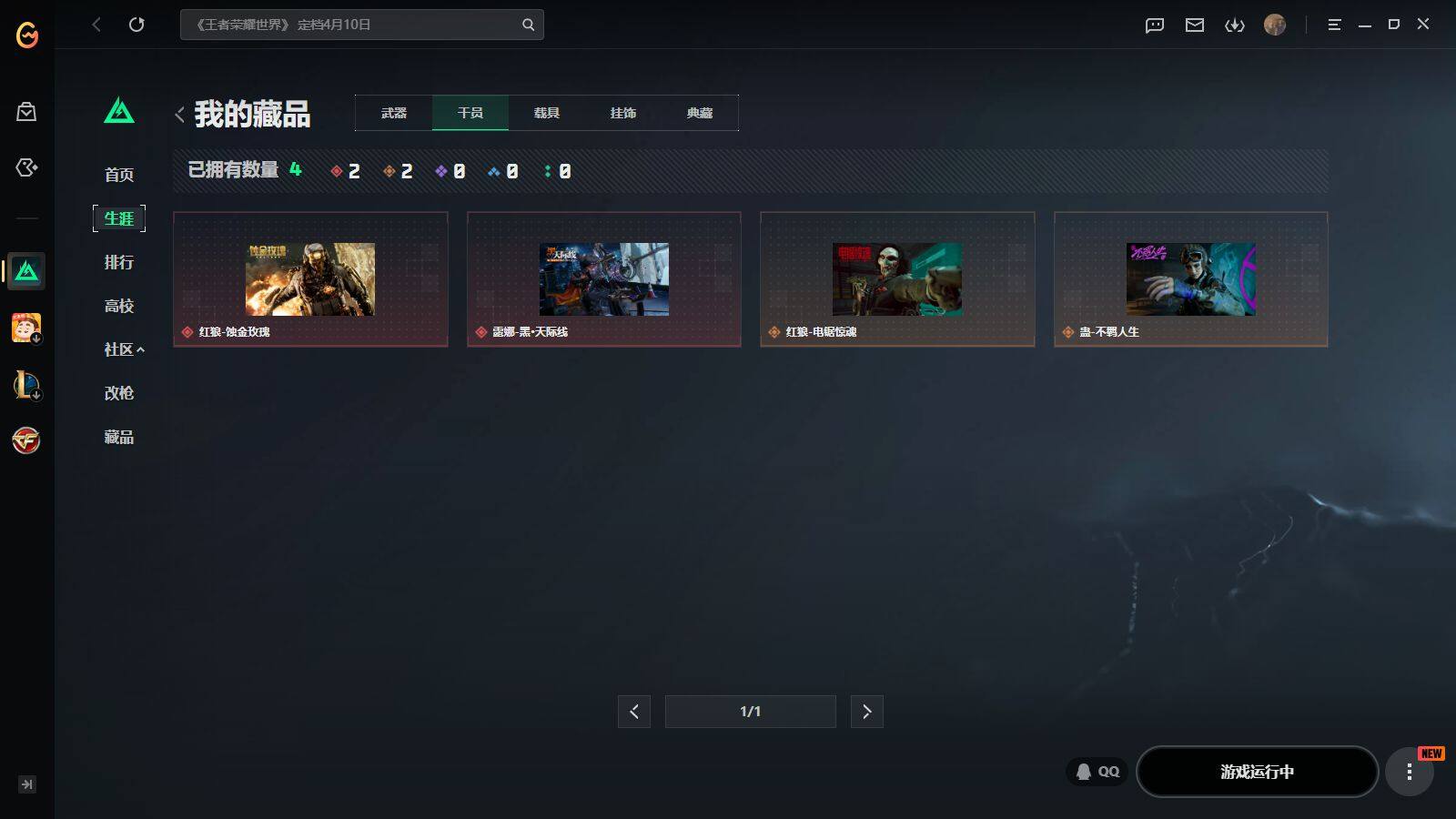Open 改枪 in side navigation
This screenshot has width=1456, height=819.
[x=119, y=393]
